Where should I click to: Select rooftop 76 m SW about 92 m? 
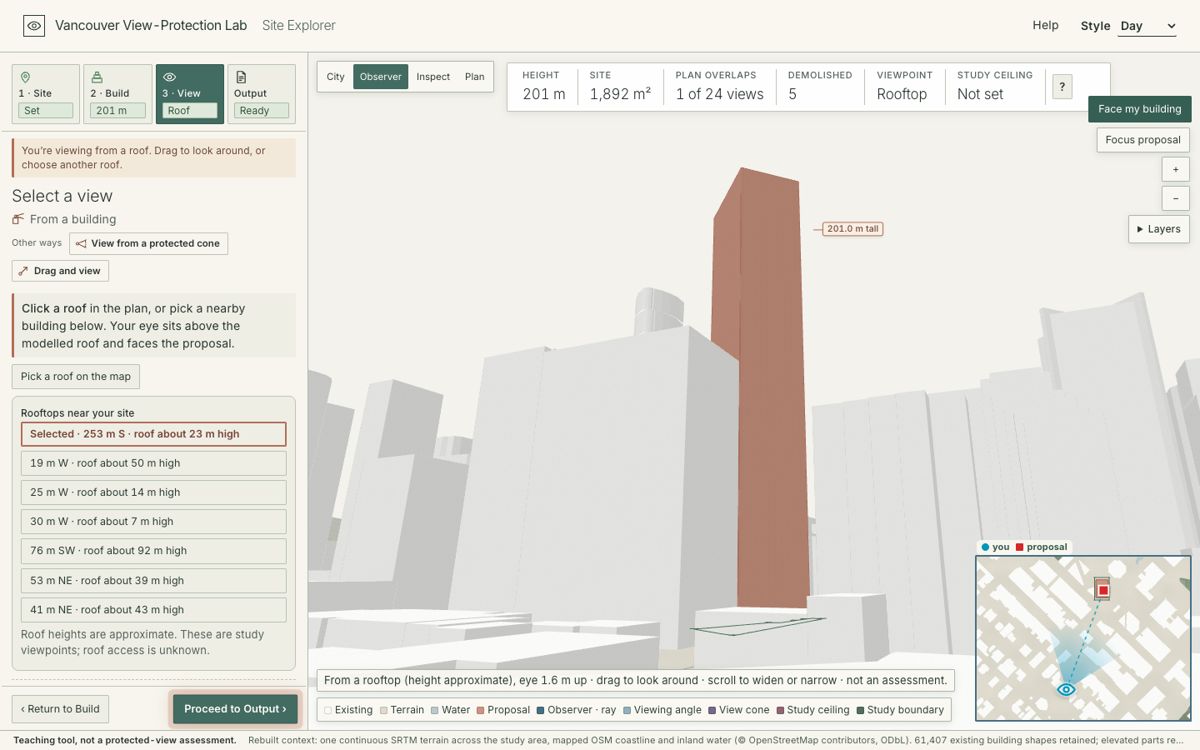154,551
